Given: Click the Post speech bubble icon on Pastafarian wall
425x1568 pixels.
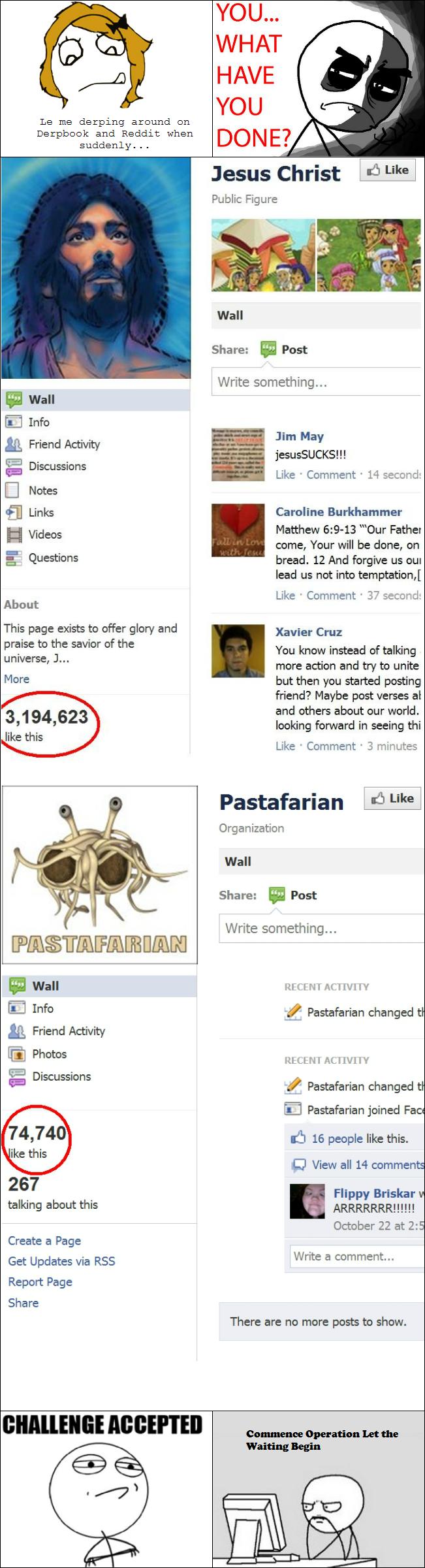Looking at the screenshot, I should (x=277, y=895).
